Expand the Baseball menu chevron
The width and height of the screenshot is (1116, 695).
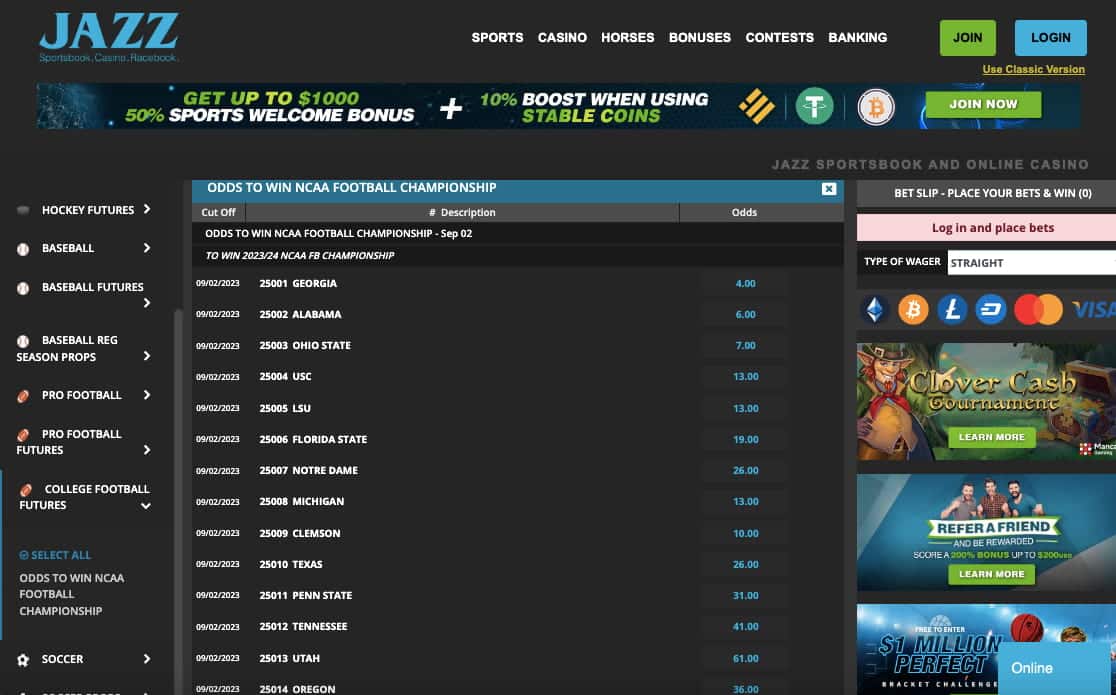pos(147,248)
